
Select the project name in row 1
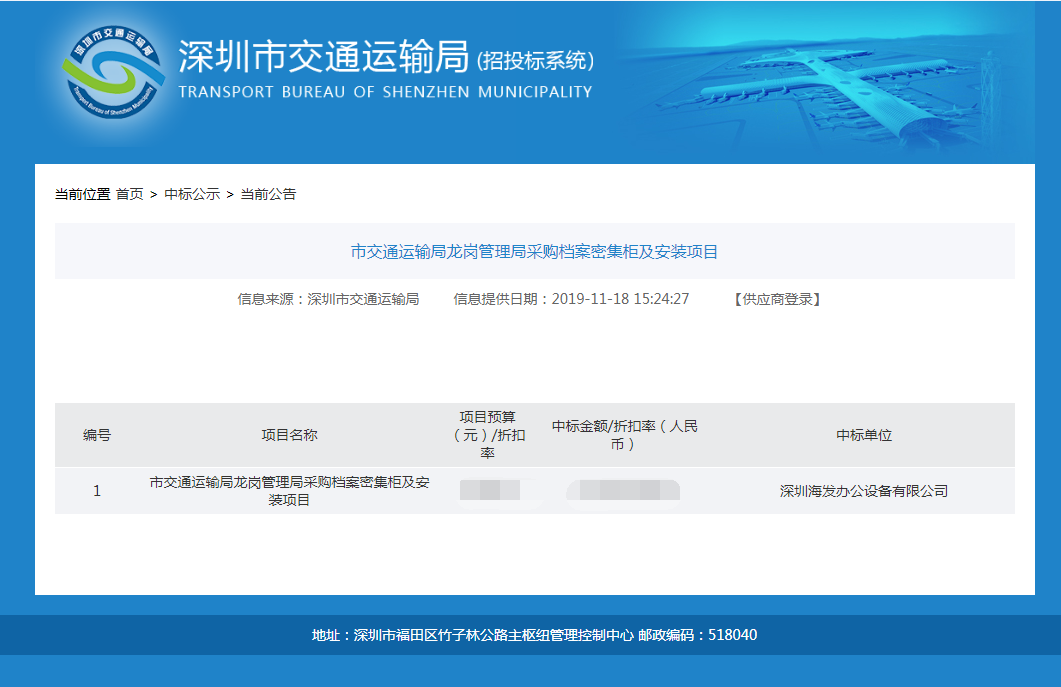[x=290, y=491]
